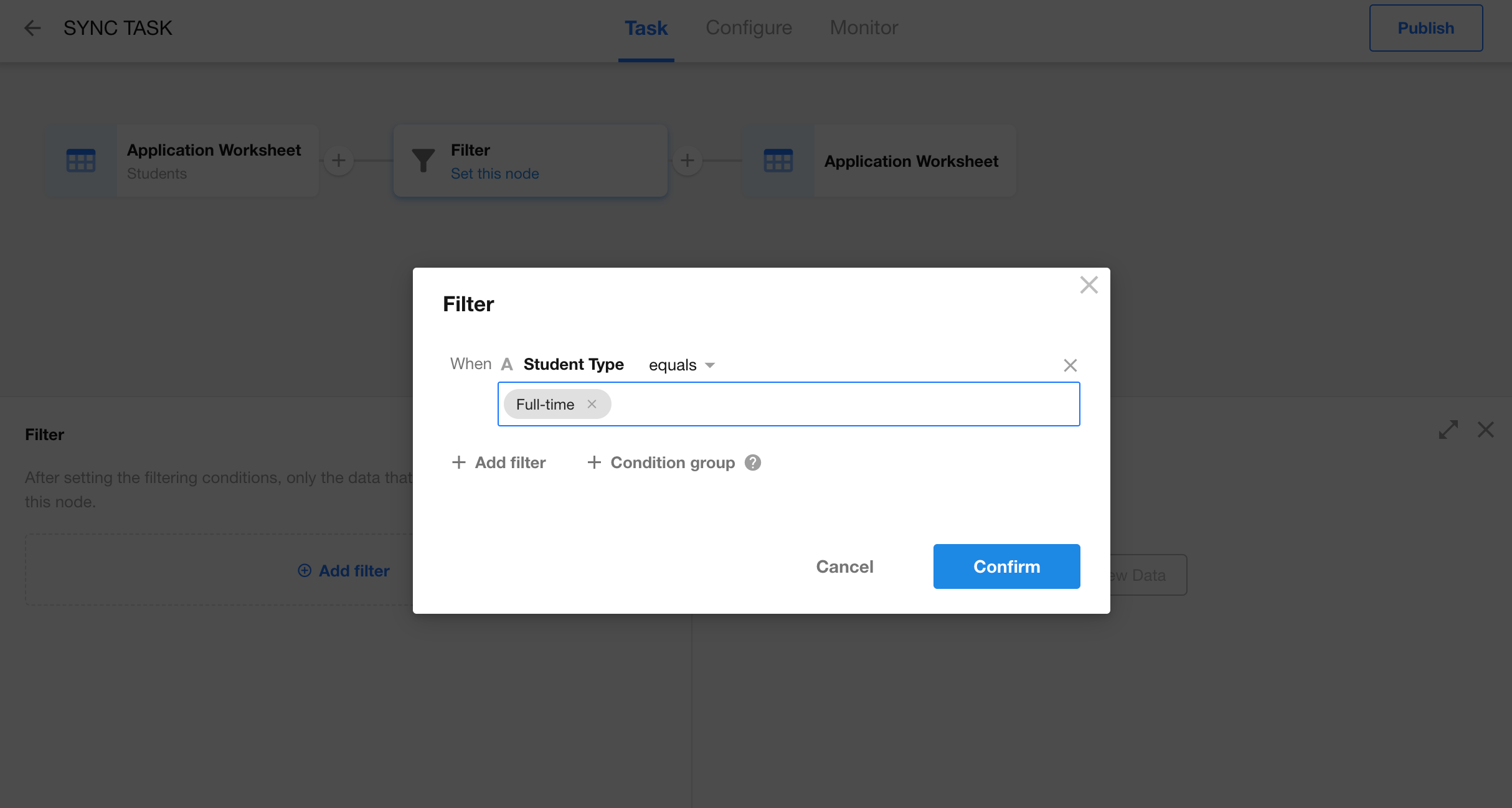
Task: Remove the Full-time tag with its x
Action: [x=592, y=404]
